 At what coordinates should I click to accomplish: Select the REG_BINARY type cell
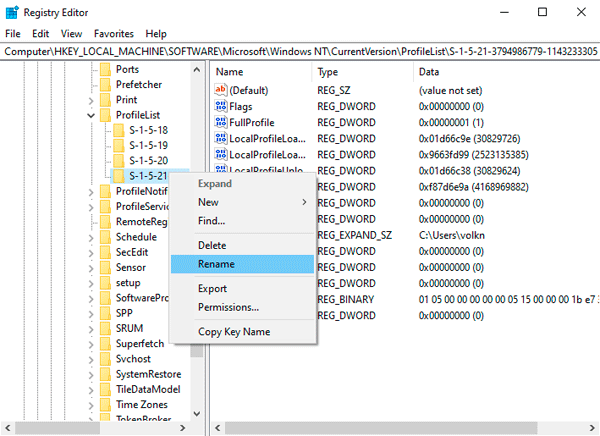coord(346,299)
